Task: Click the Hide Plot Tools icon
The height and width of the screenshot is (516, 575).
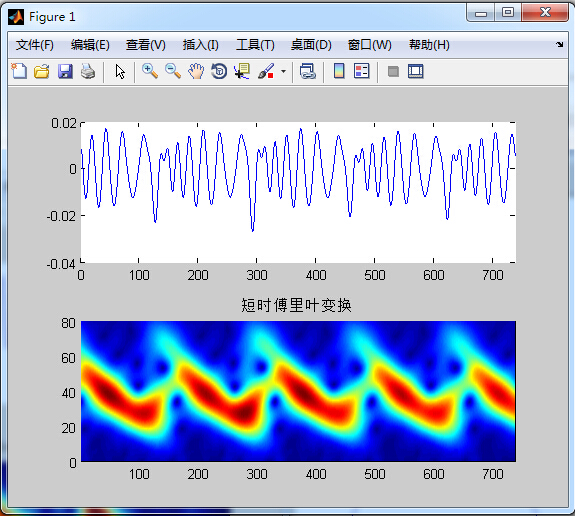Action: [393, 72]
